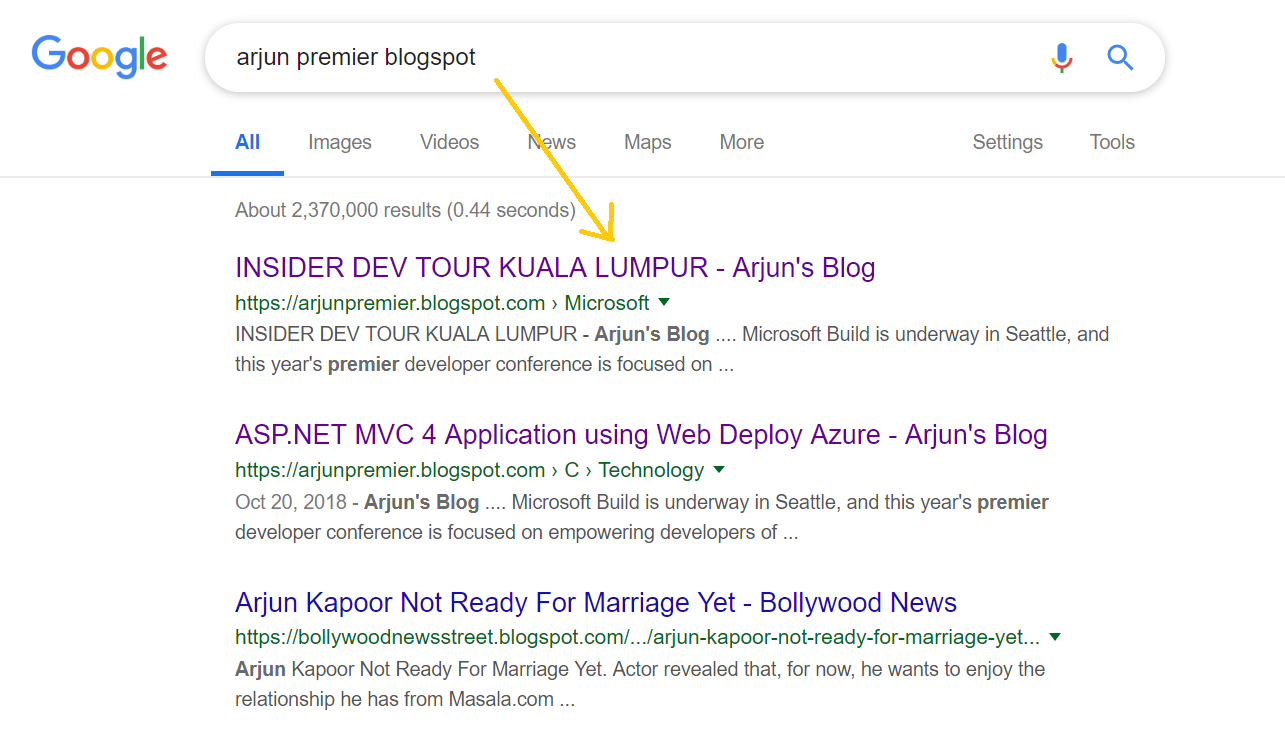This screenshot has height=734, width=1285.
Task: Switch to the Videos tab
Action: tap(449, 142)
